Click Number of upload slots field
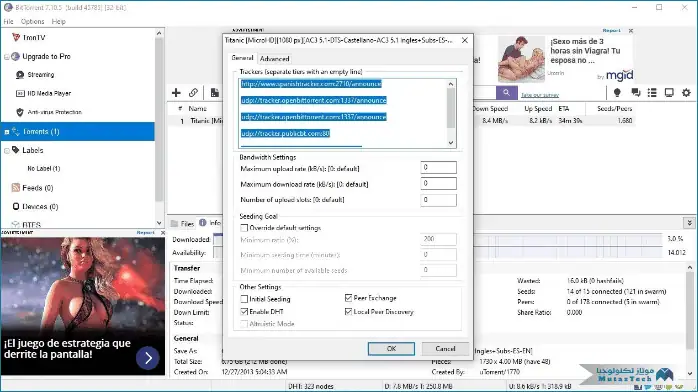The height and width of the screenshot is (392, 698). (x=438, y=200)
